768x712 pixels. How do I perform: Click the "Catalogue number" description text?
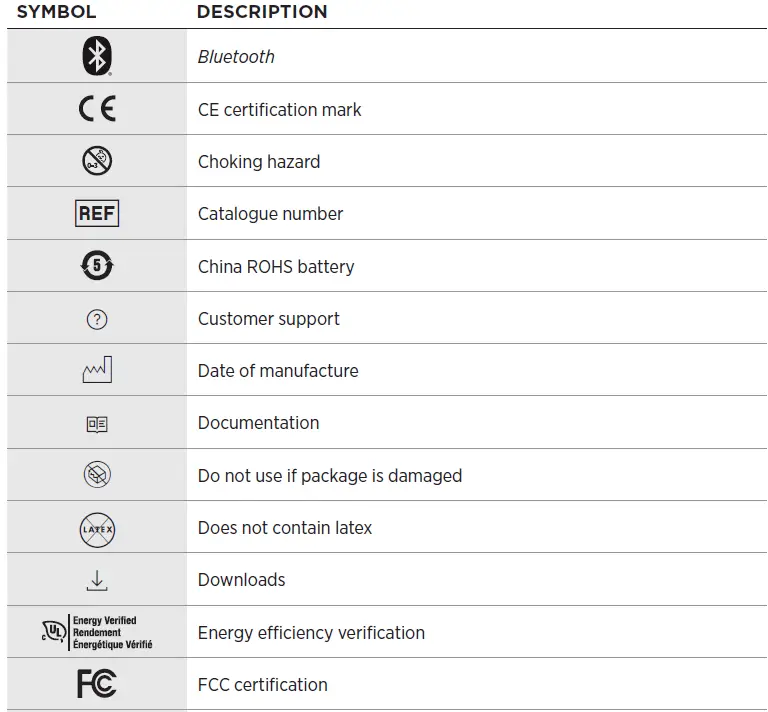click(270, 214)
